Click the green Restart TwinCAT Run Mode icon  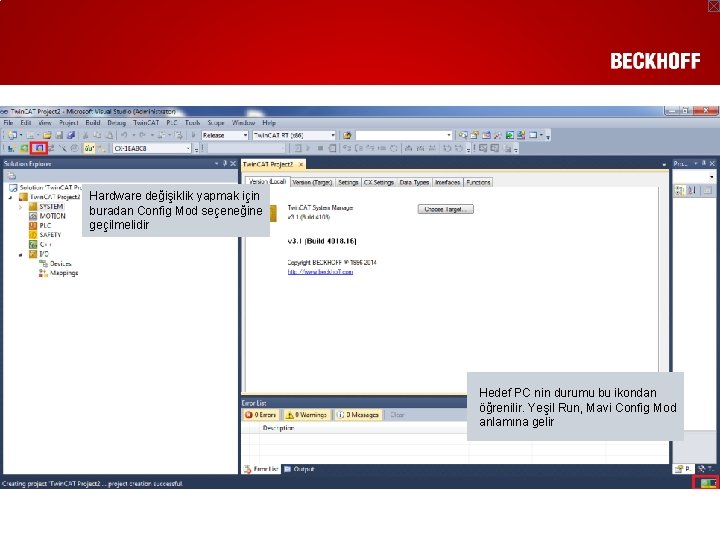point(24,148)
